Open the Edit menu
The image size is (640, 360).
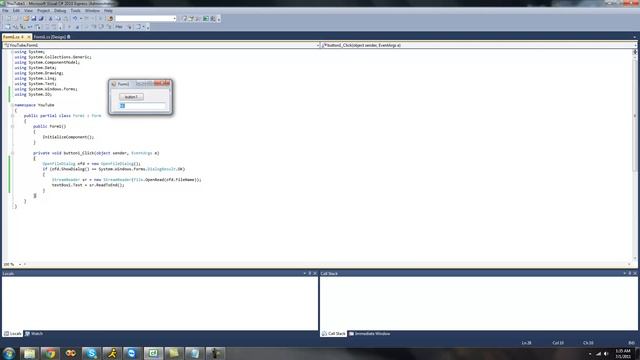16,11
